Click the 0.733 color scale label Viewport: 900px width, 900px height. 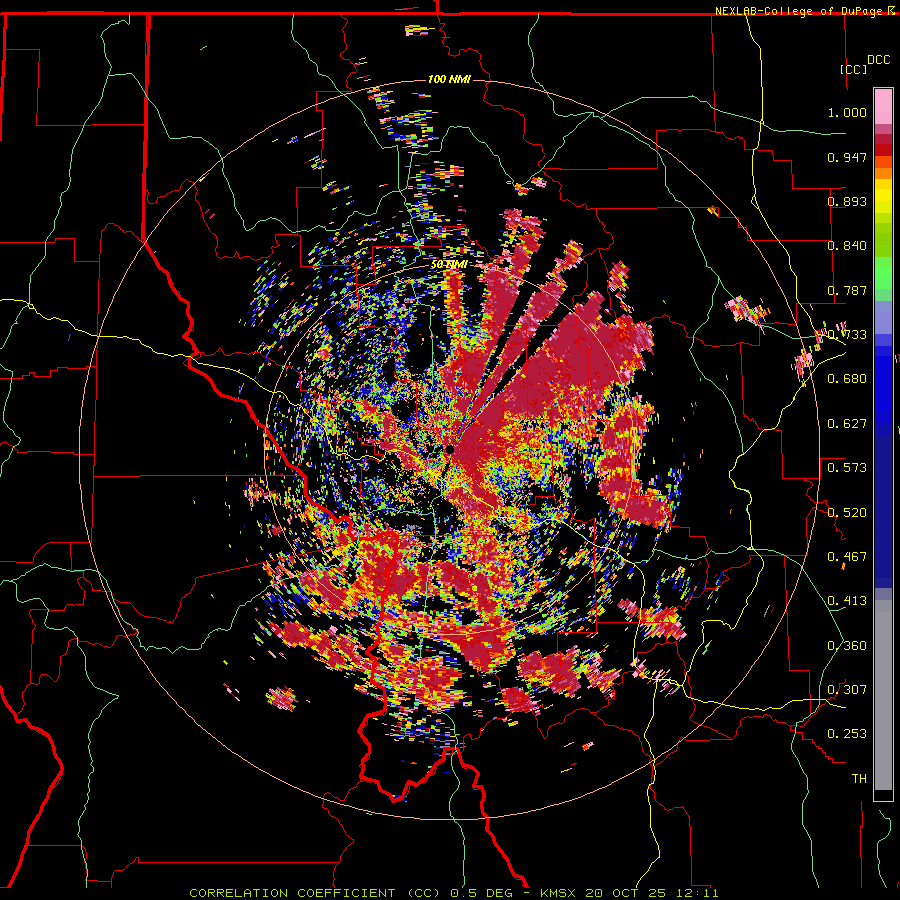(x=847, y=335)
